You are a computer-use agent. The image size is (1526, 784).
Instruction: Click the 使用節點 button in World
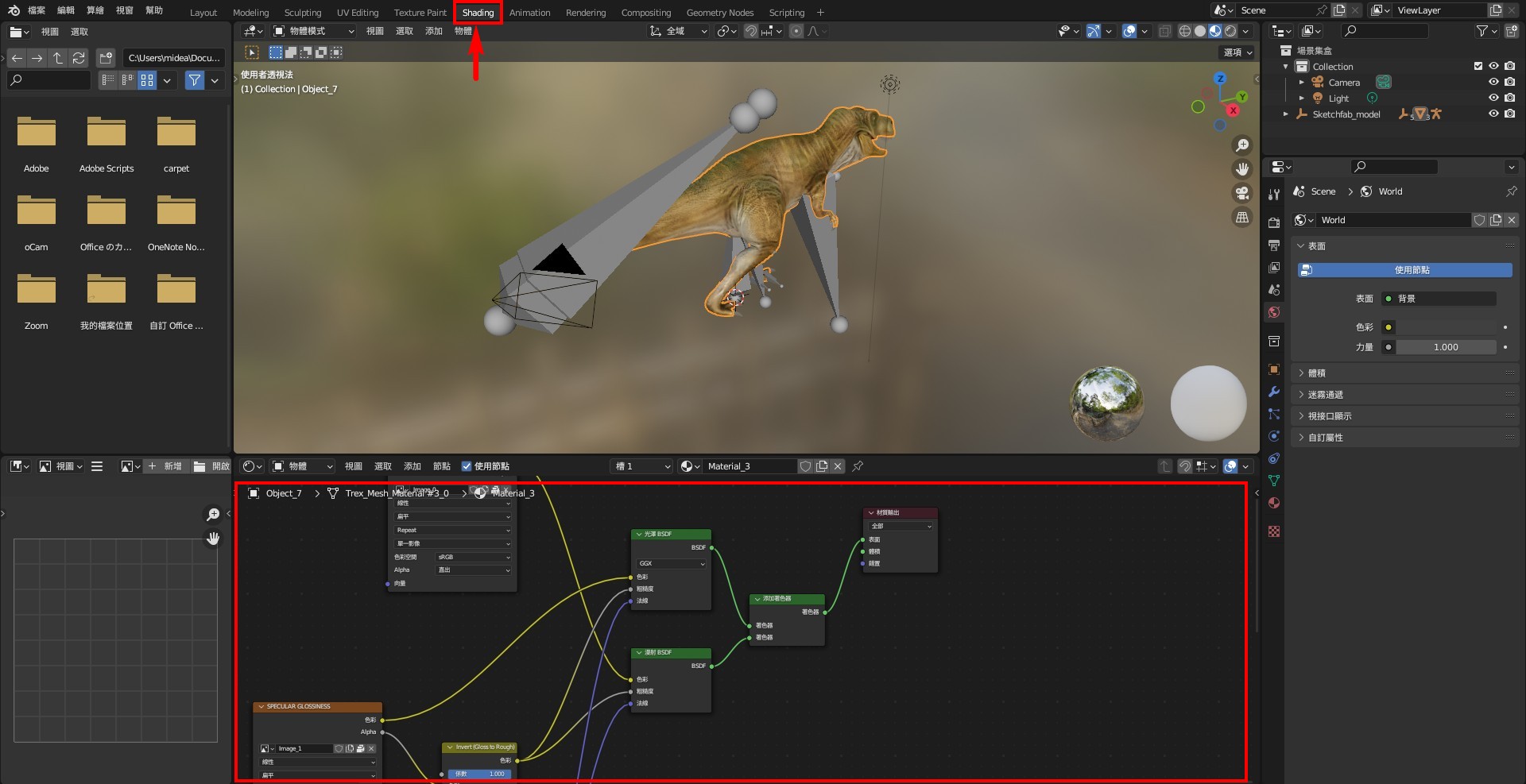click(x=1404, y=270)
